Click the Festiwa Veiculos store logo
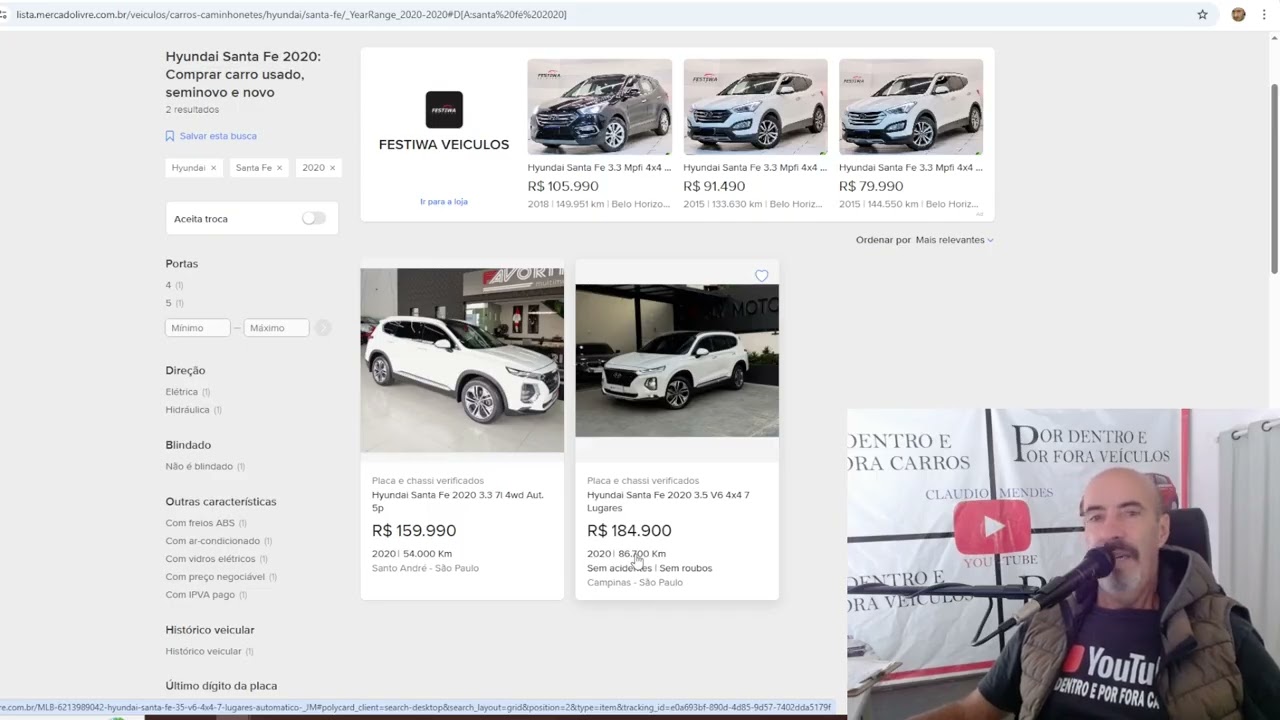1280x720 pixels. point(444,110)
